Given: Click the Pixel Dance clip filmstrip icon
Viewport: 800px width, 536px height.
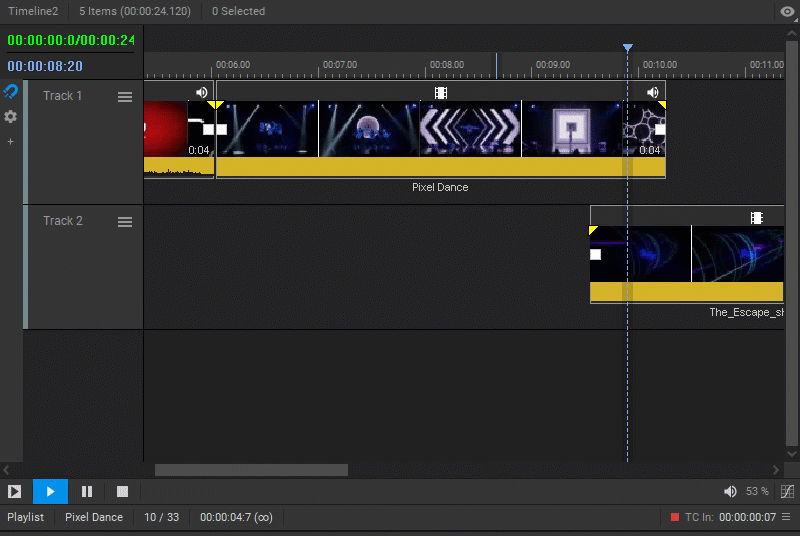Looking at the screenshot, I should [441, 93].
